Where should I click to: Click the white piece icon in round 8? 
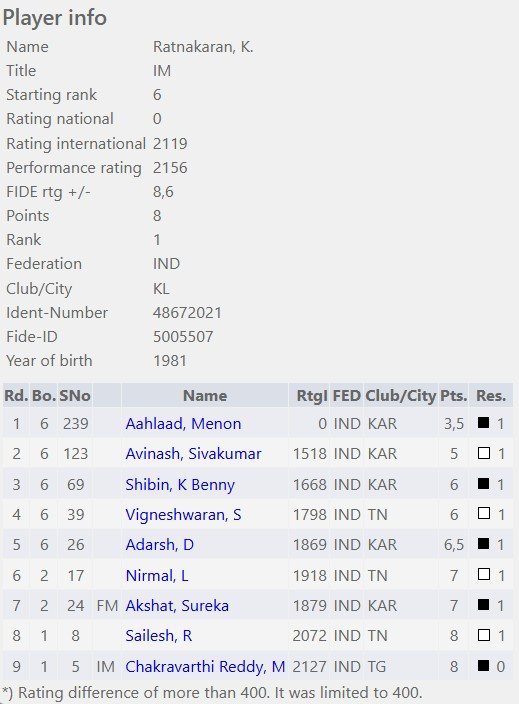click(x=484, y=635)
